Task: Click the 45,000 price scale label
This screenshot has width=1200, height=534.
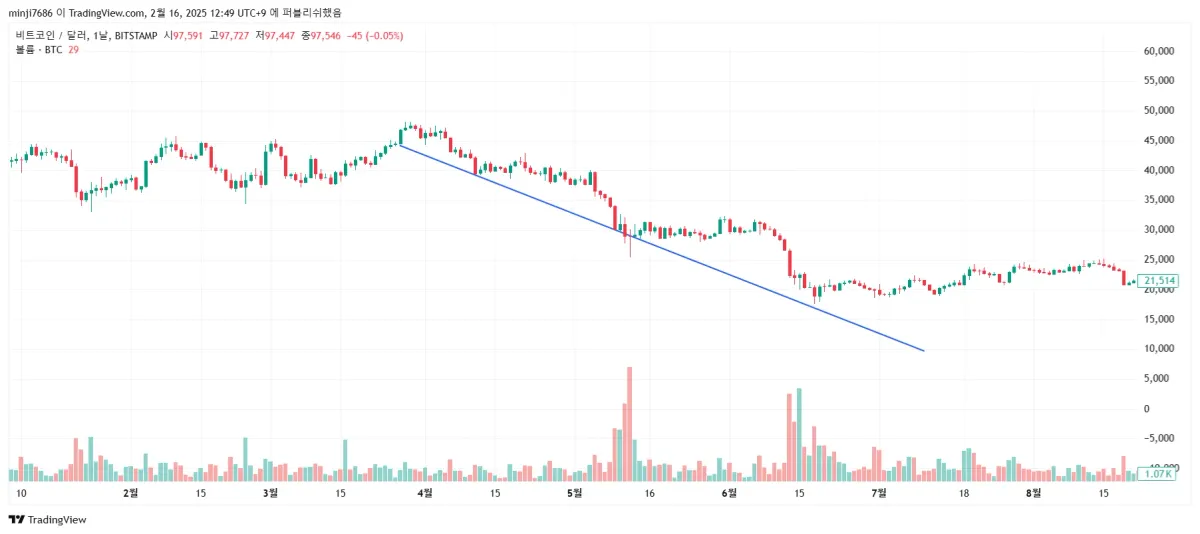Action: (x=1158, y=140)
